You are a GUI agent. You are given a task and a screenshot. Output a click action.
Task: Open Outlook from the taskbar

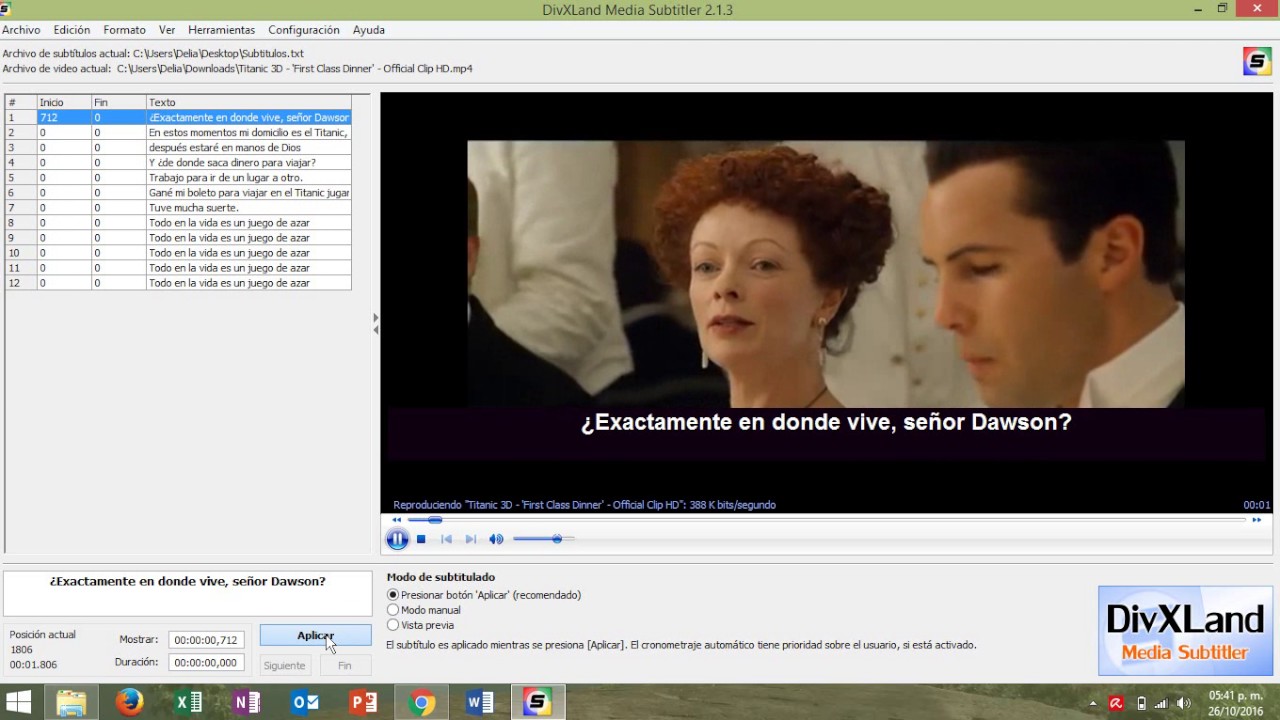(x=305, y=703)
